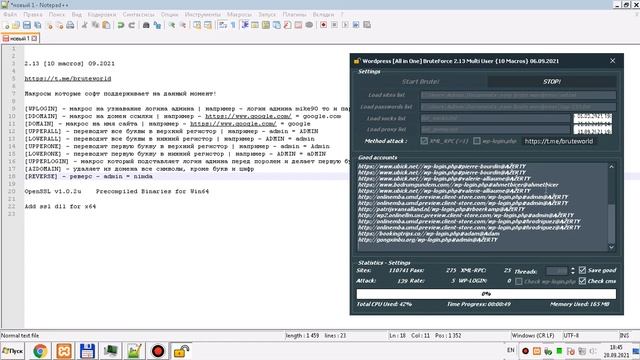Open Chrome from the taskbar
Screen dimensions: 640x360
click(x=40, y=351)
